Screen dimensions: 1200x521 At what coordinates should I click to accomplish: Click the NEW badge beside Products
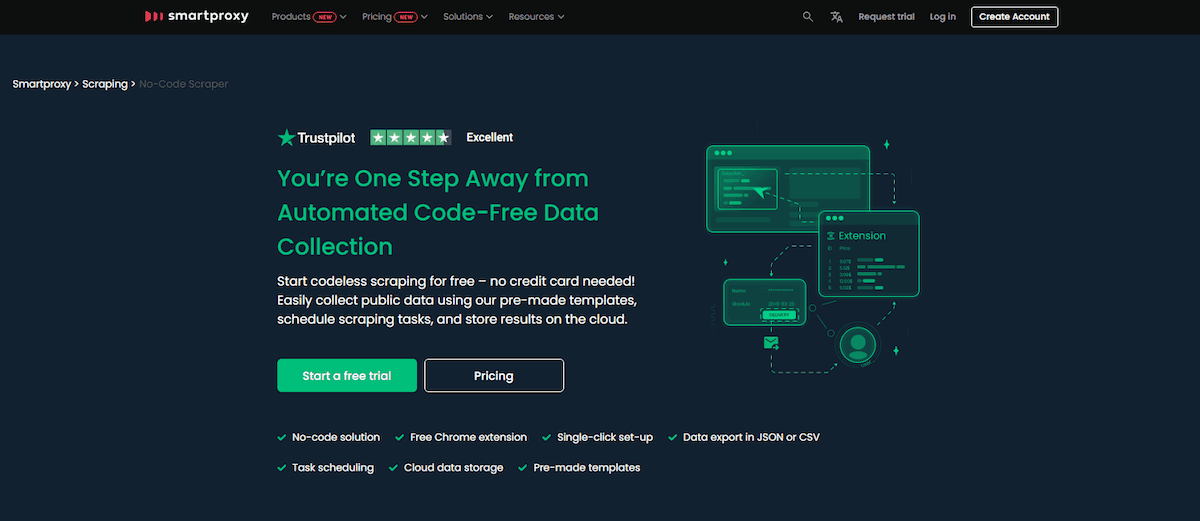324,17
